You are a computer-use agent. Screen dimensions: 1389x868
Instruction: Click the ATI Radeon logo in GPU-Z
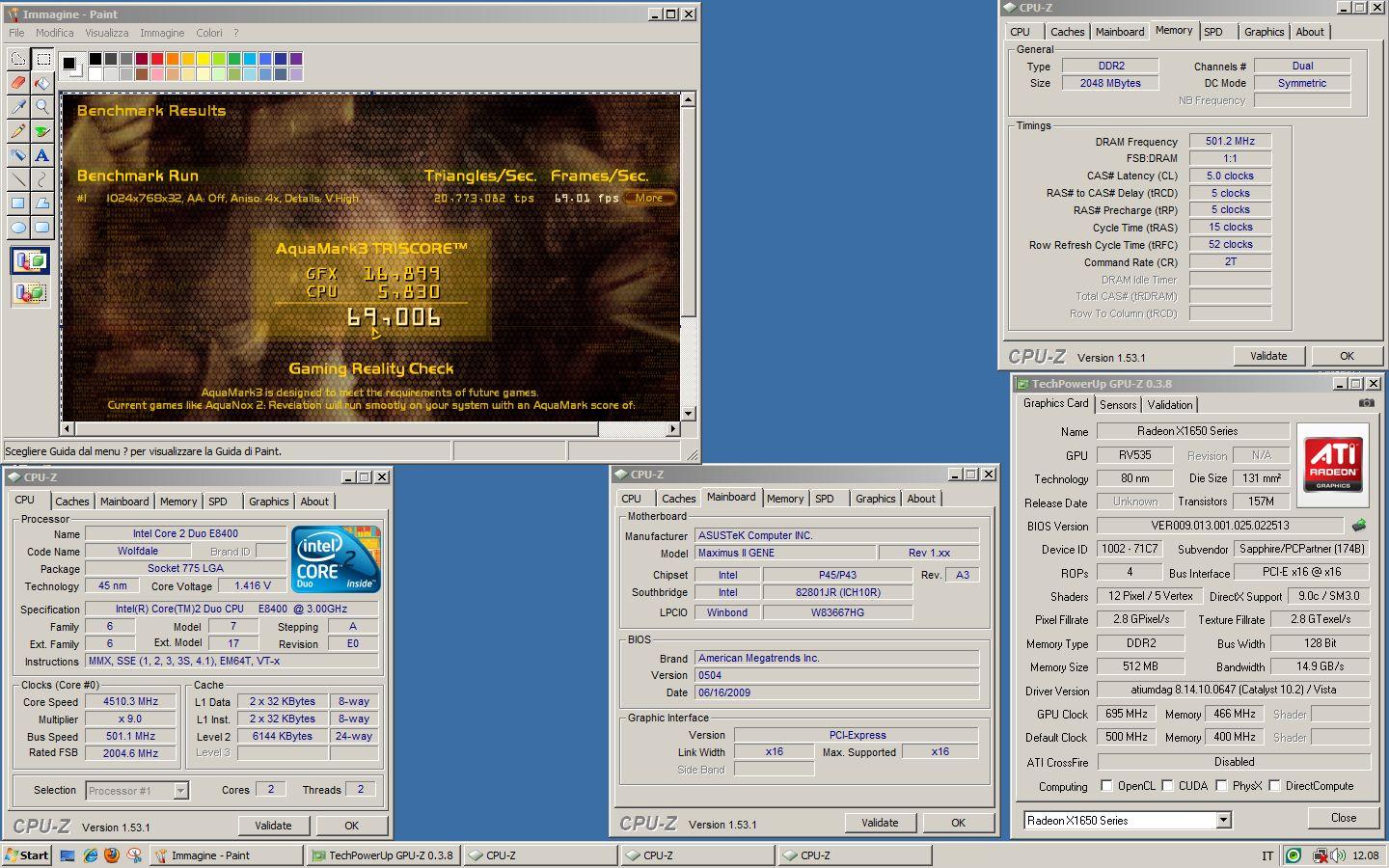click(1333, 464)
